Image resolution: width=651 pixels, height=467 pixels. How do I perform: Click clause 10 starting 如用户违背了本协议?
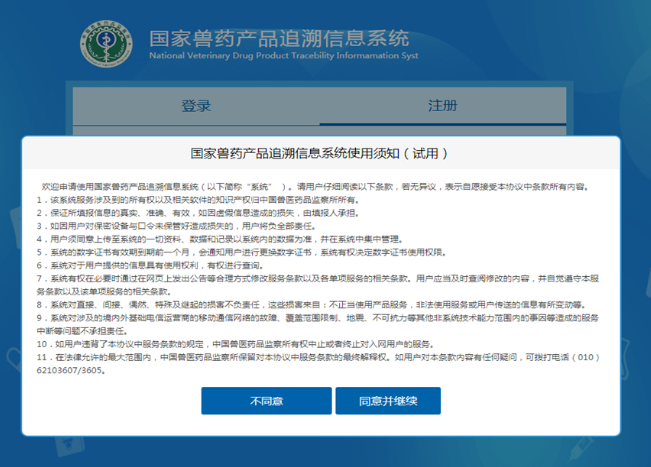coord(236,344)
